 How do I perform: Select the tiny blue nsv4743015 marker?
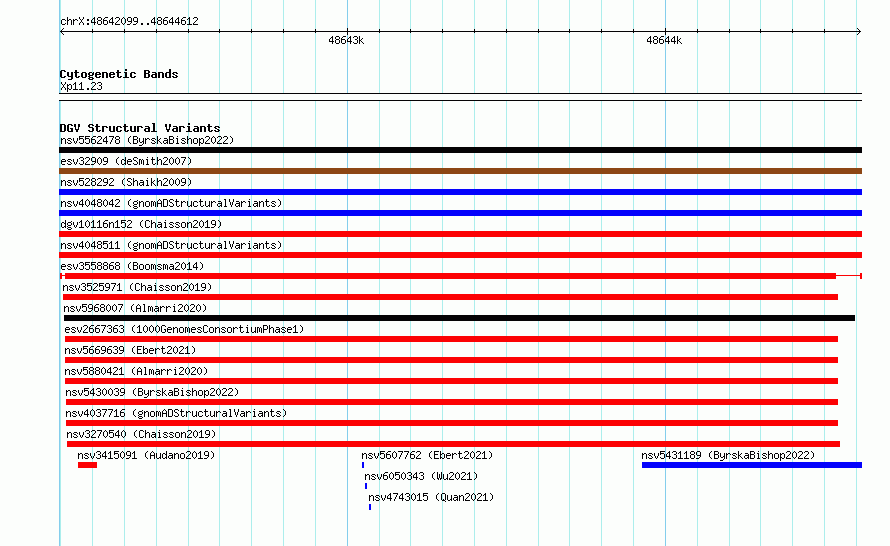(x=370, y=507)
